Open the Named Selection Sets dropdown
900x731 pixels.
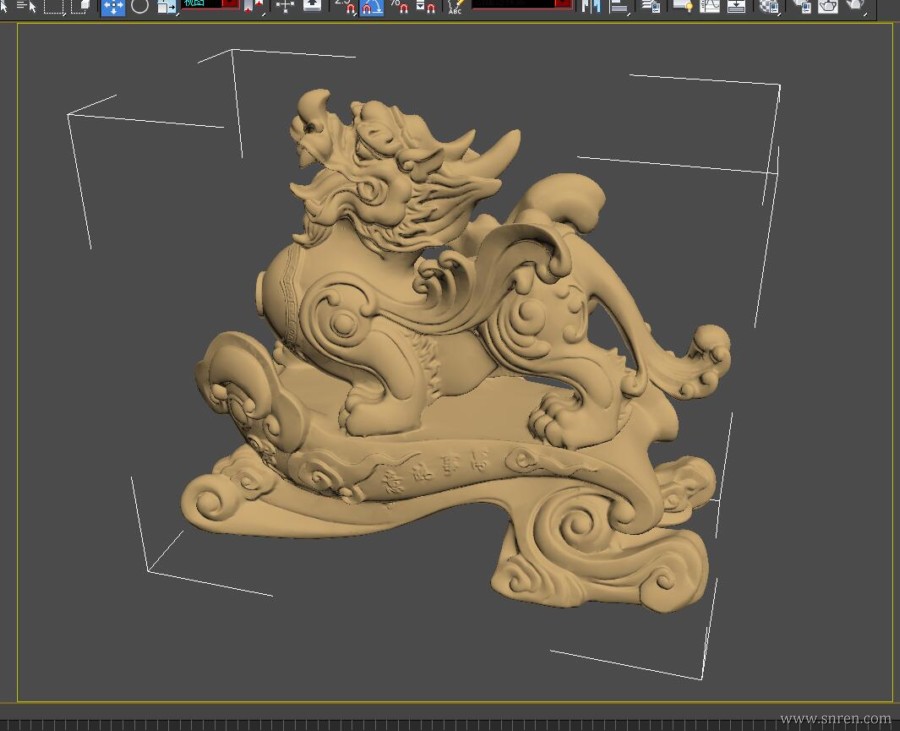tap(522, 4)
